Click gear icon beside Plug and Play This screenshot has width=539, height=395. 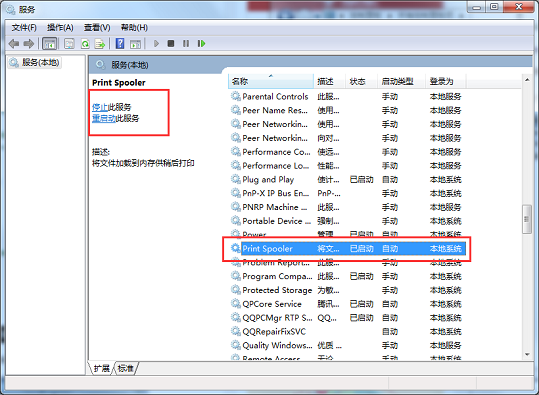pyautogui.click(x=236, y=179)
